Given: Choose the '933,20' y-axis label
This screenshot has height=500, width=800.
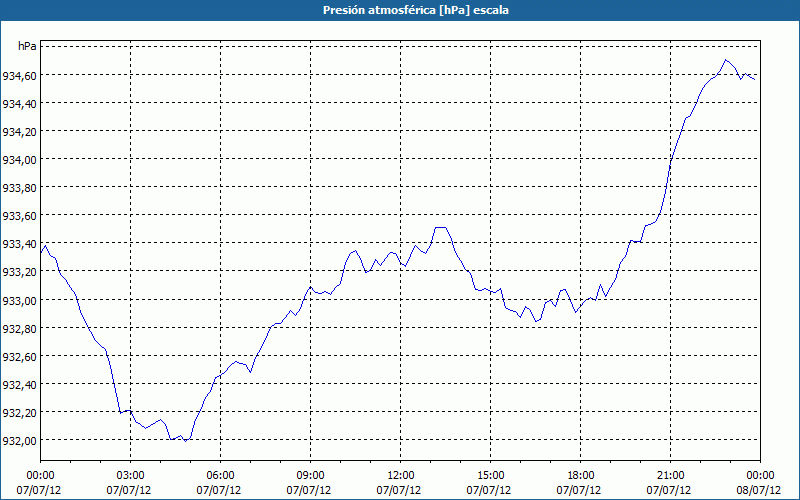Looking at the screenshot, I should [x=19, y=272].
